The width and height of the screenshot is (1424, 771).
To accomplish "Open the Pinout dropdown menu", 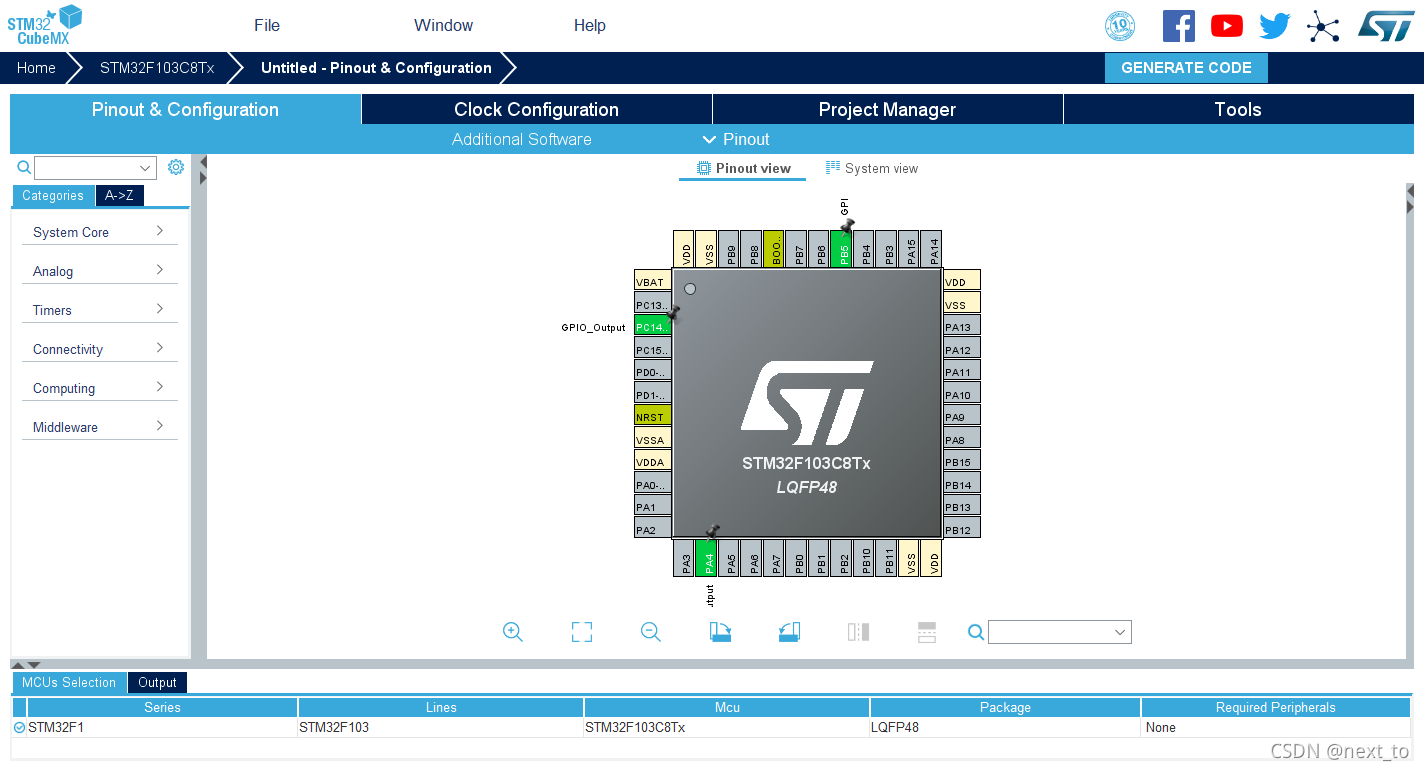I will point(736,139).
